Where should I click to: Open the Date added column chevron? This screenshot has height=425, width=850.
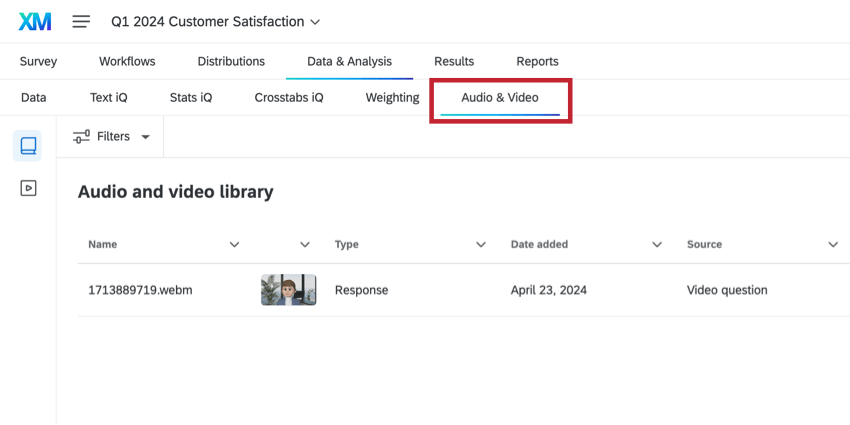coord(657,244)
